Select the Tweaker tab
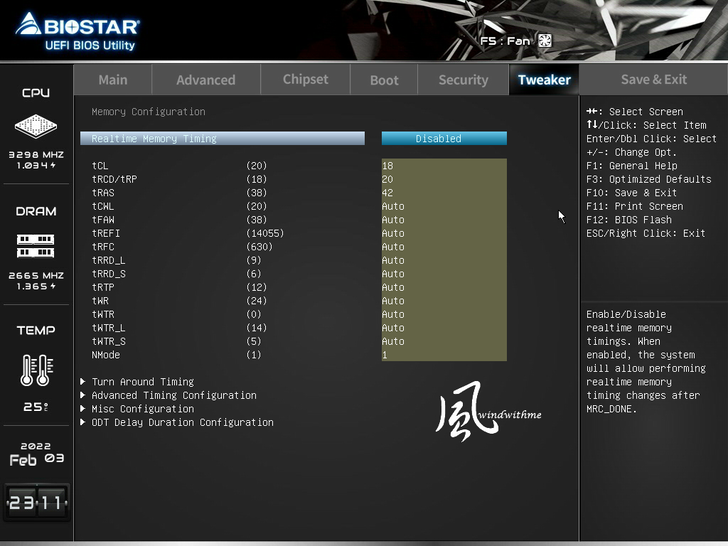This screenshot has width=728, height=546. 544,80
